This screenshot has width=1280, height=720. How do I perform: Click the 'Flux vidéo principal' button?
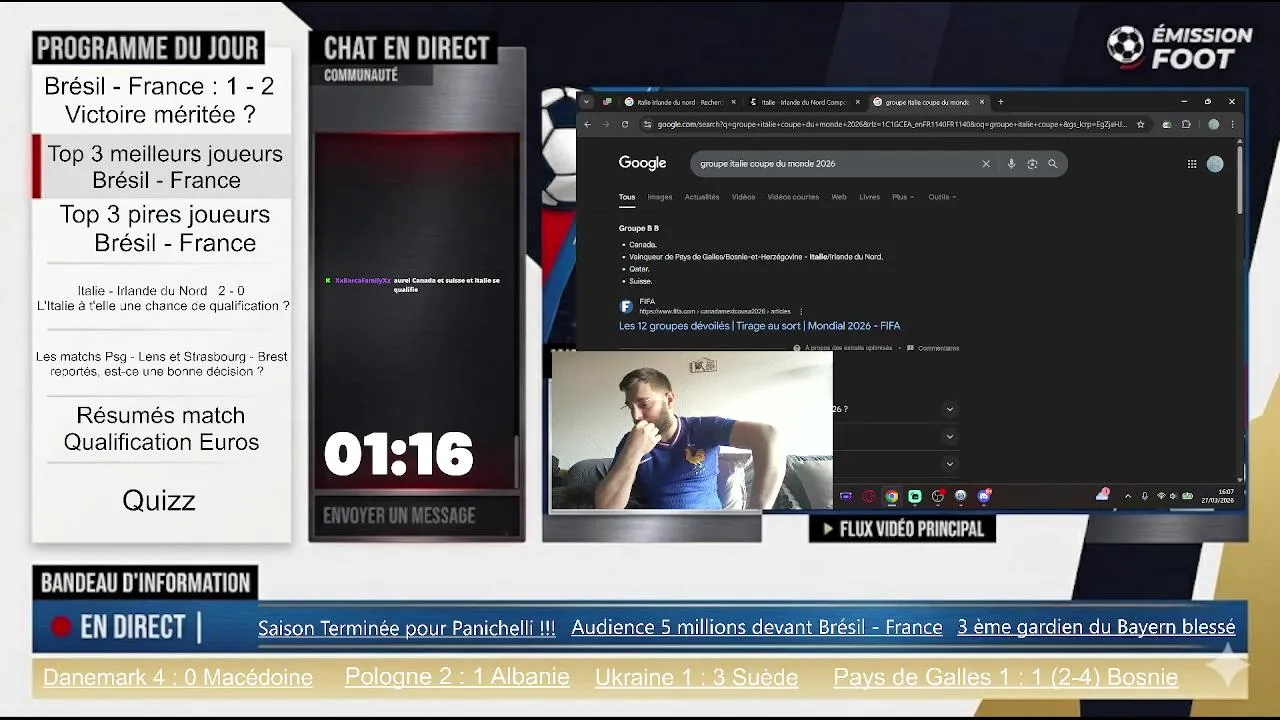902,529
